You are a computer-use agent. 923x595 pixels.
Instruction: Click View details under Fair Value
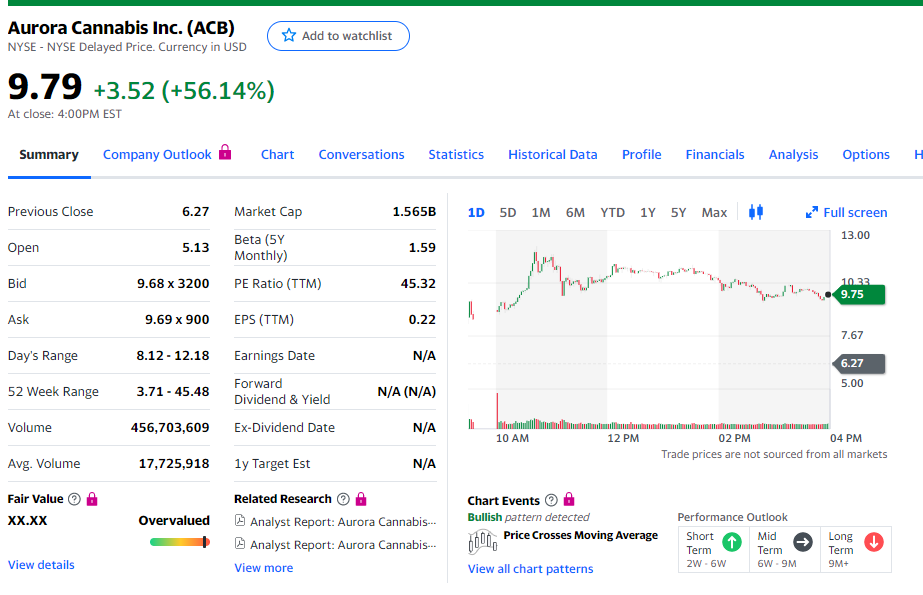click(41, 565)
